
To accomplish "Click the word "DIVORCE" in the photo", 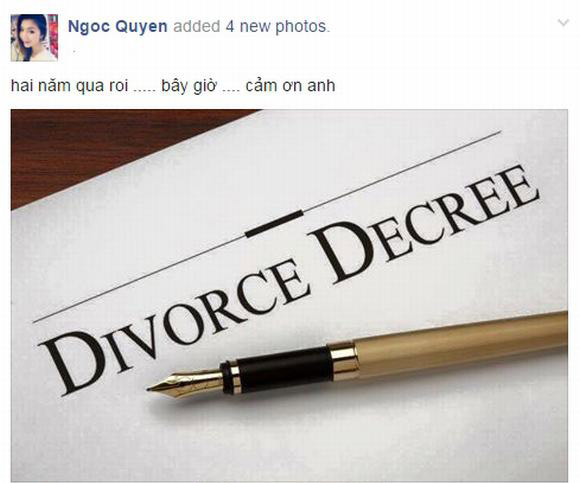I will (174, 325).
